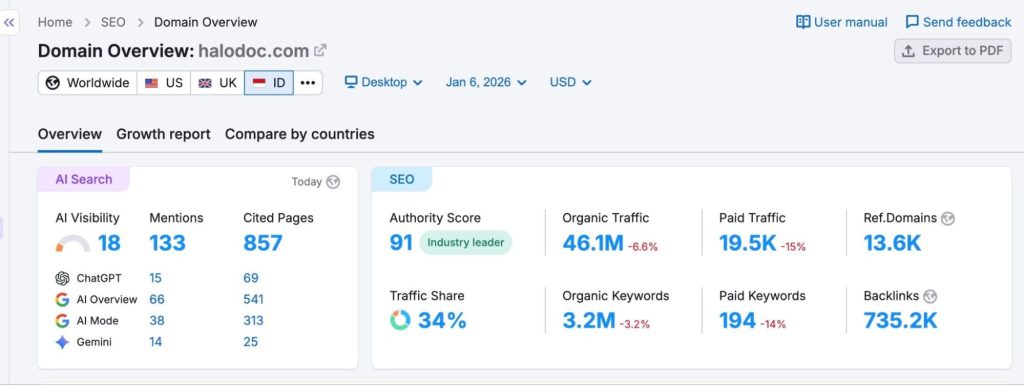The width and height of the screenshot is (1024, 385).
Task: Open the Jan 6, 2026 date dropdown
Action: (486, 82)
